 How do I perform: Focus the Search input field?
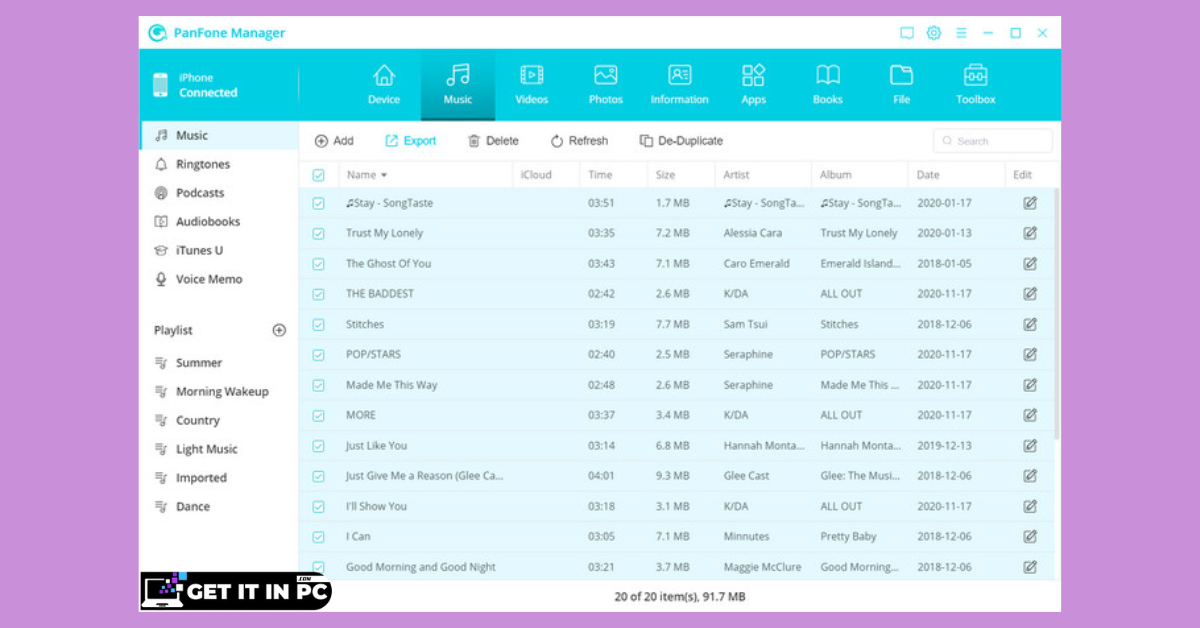[x=993, y=141]
